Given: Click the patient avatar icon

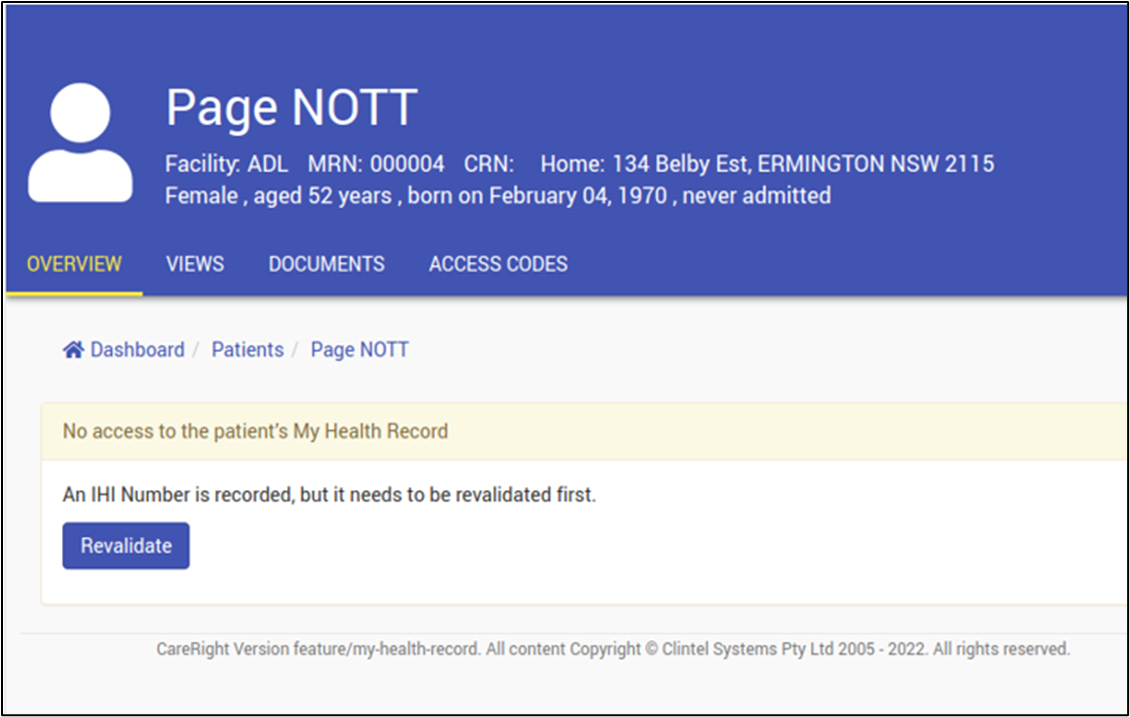Looking at the screenshot, I should pos(80,143).
